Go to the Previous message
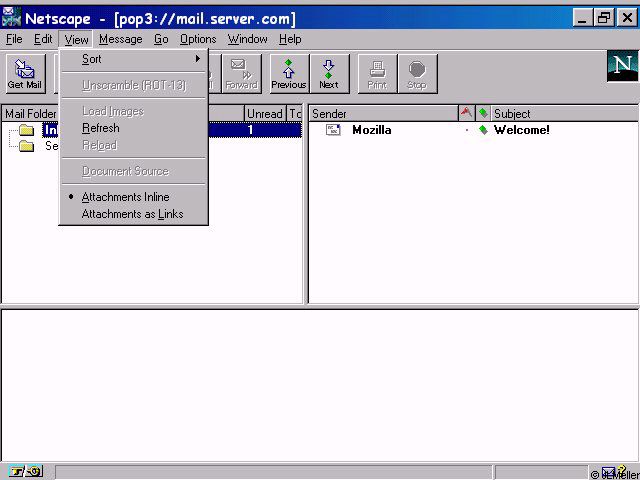The width and height of the screenshot is (640, 480). point(289,74)
